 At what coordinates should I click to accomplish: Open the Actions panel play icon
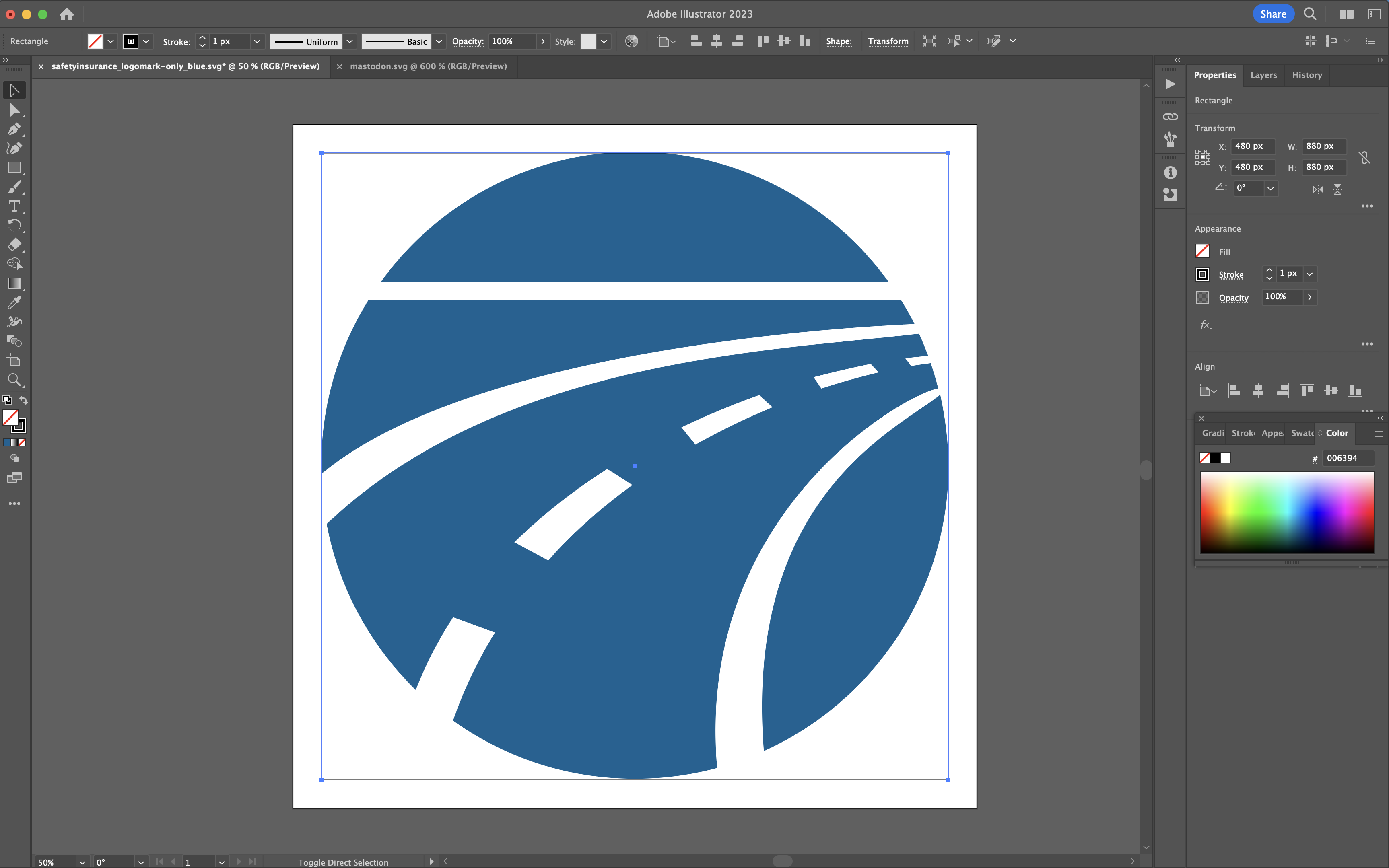[1170, 84]
